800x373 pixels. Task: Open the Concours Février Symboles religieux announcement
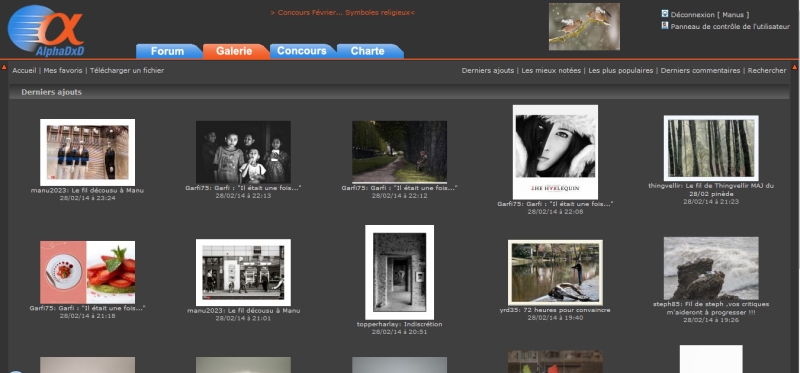coord(342,12)
